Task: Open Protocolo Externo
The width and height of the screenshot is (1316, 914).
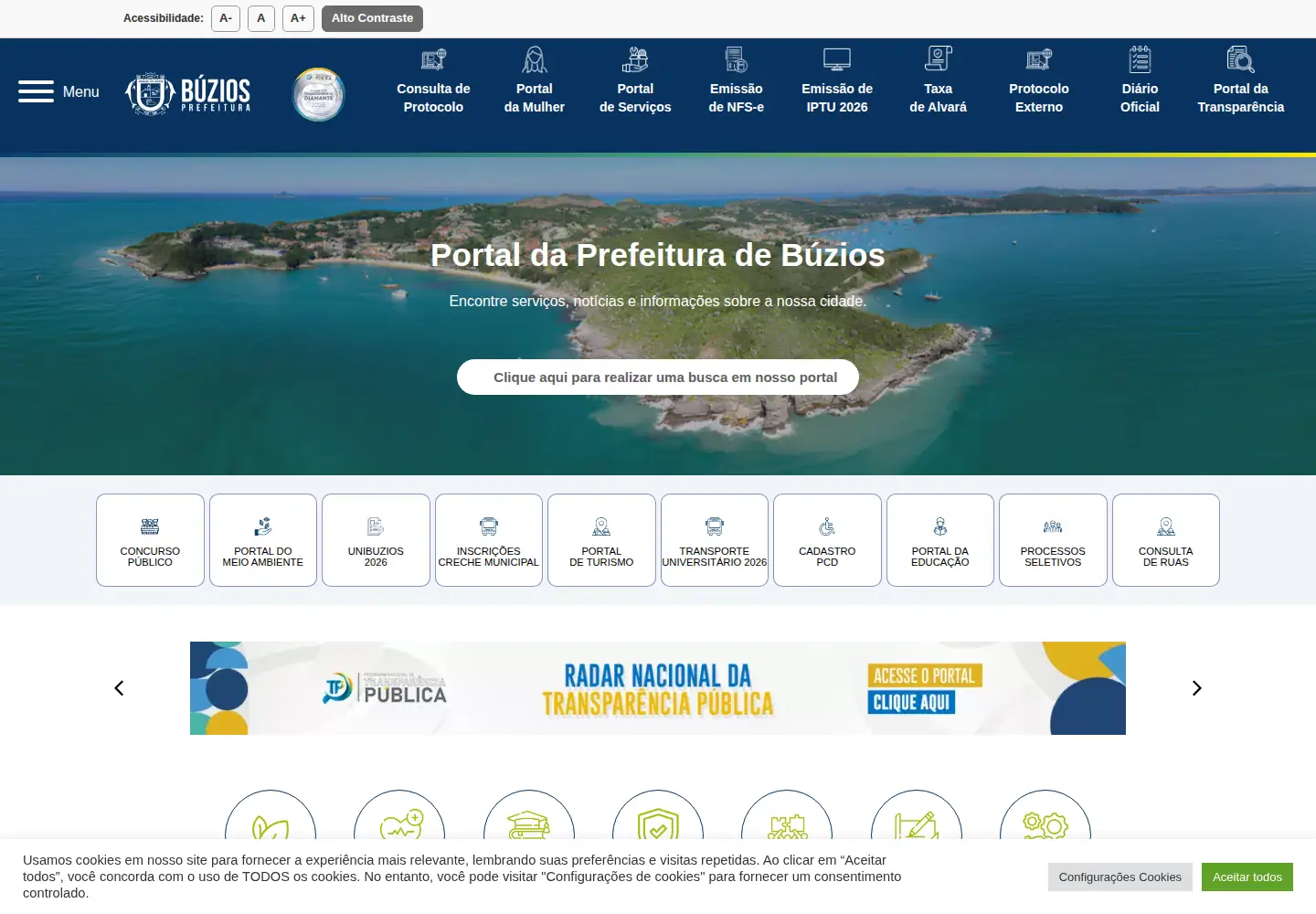Action: coord(1039,80)
